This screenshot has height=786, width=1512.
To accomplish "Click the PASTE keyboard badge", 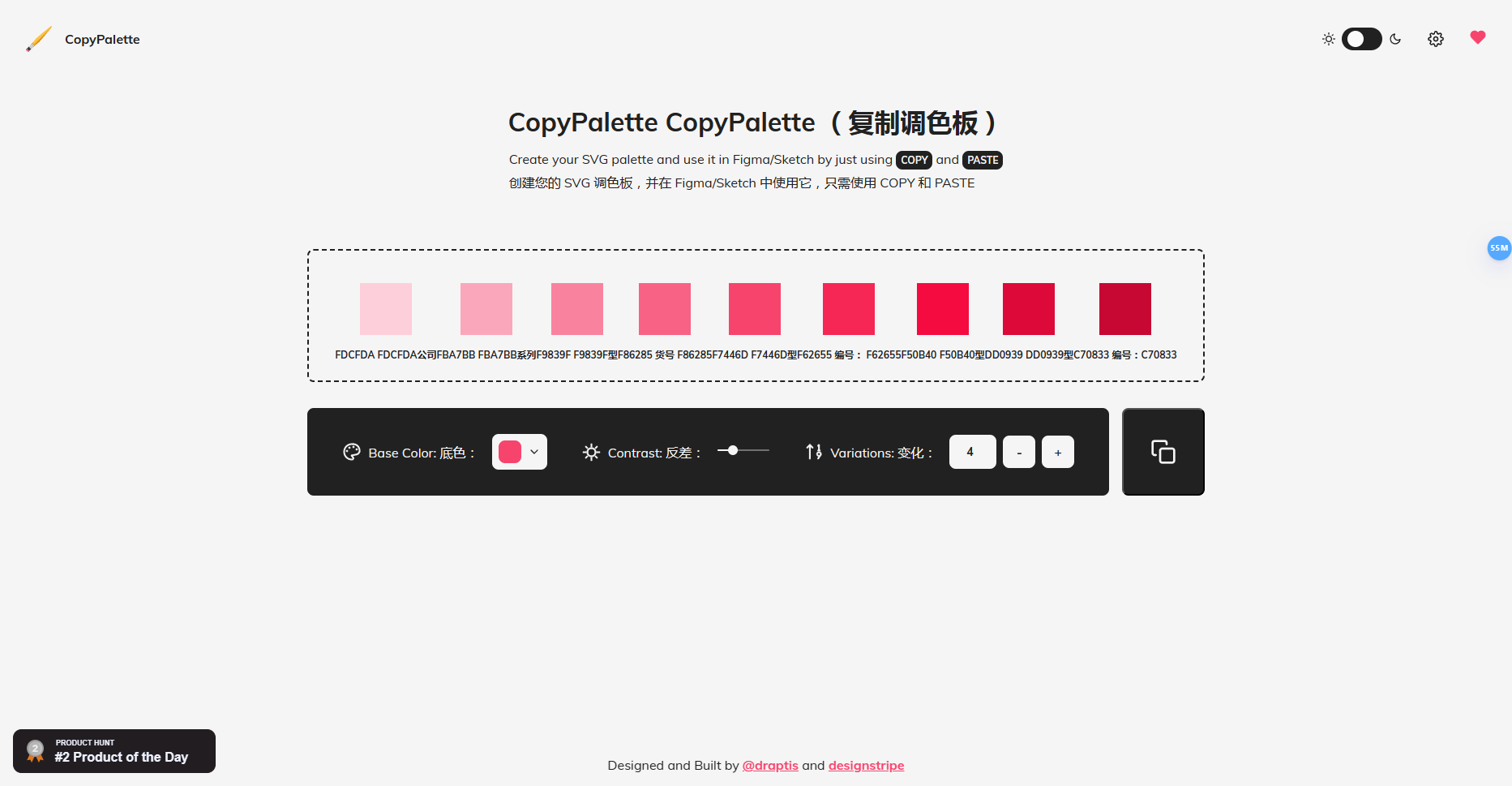I will tap(983, 160).
